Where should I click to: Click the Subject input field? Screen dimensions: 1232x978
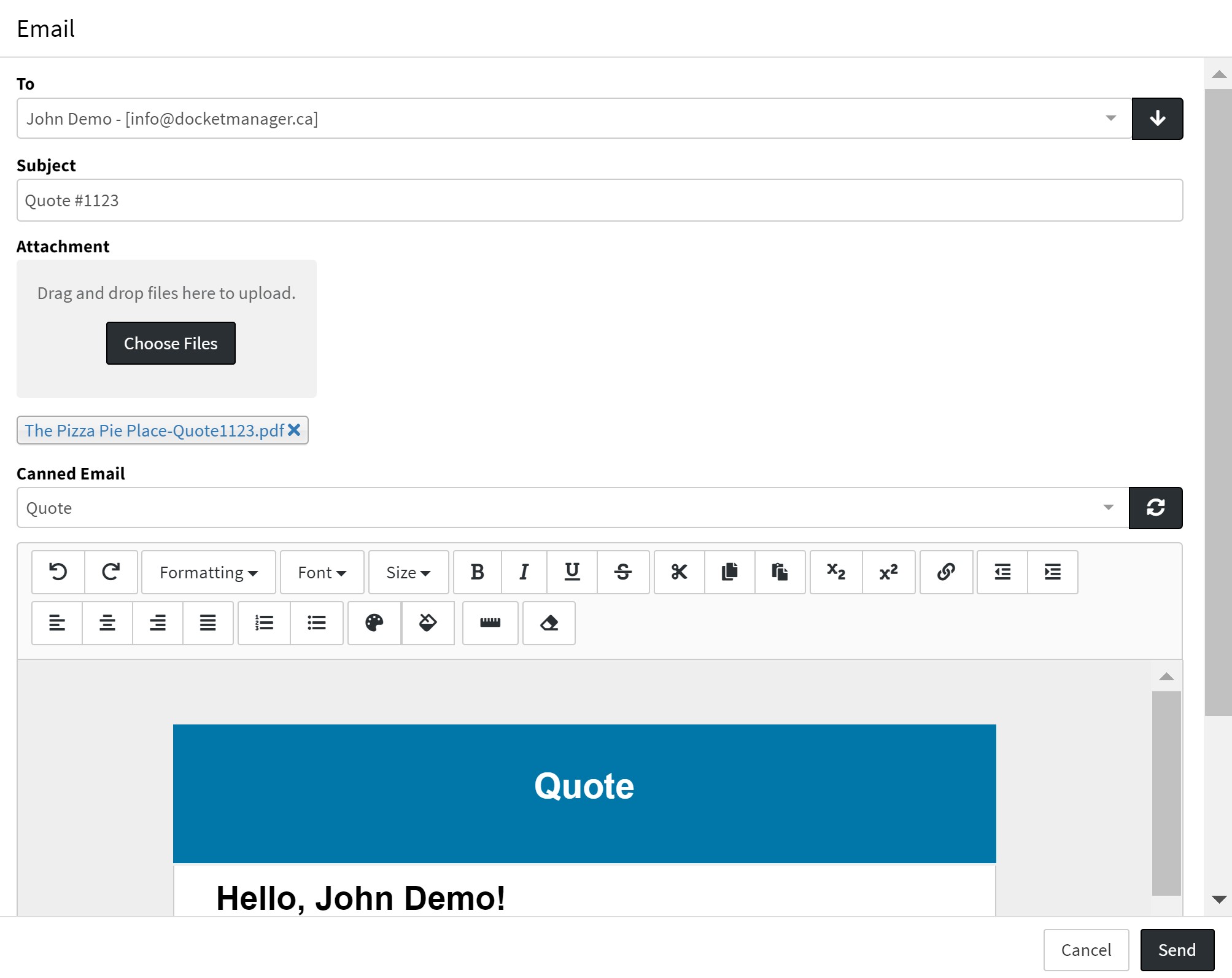(599, 201)
